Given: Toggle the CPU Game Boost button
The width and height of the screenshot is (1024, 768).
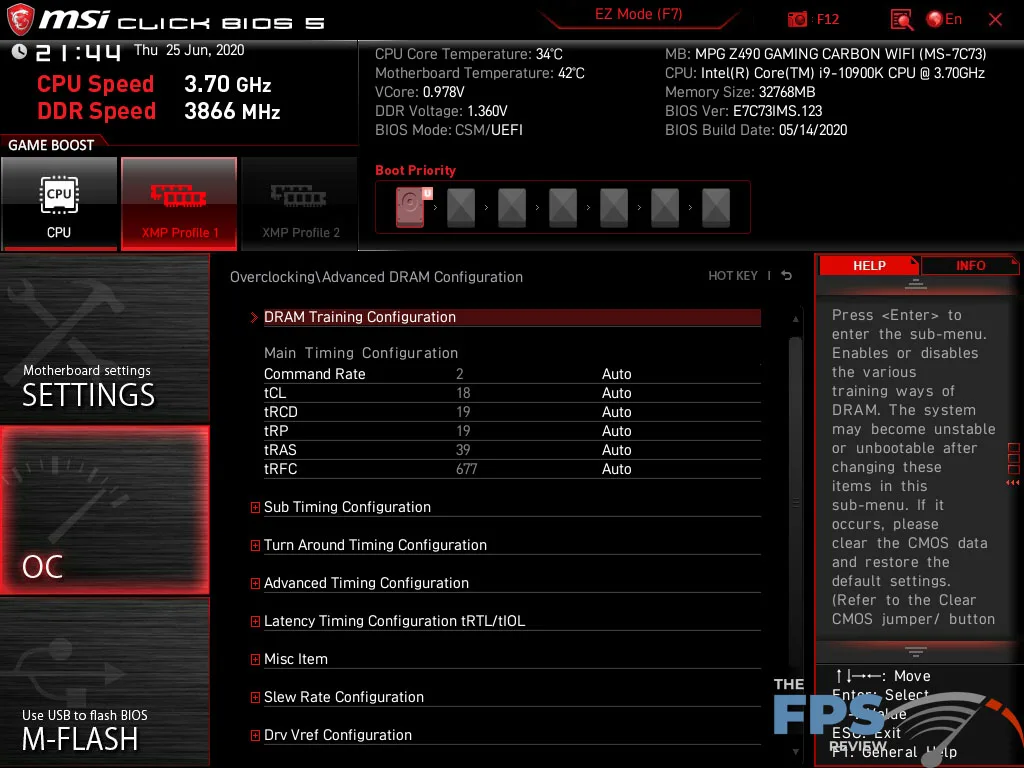Looking at the screenshot, I should (x=59, y=204).
